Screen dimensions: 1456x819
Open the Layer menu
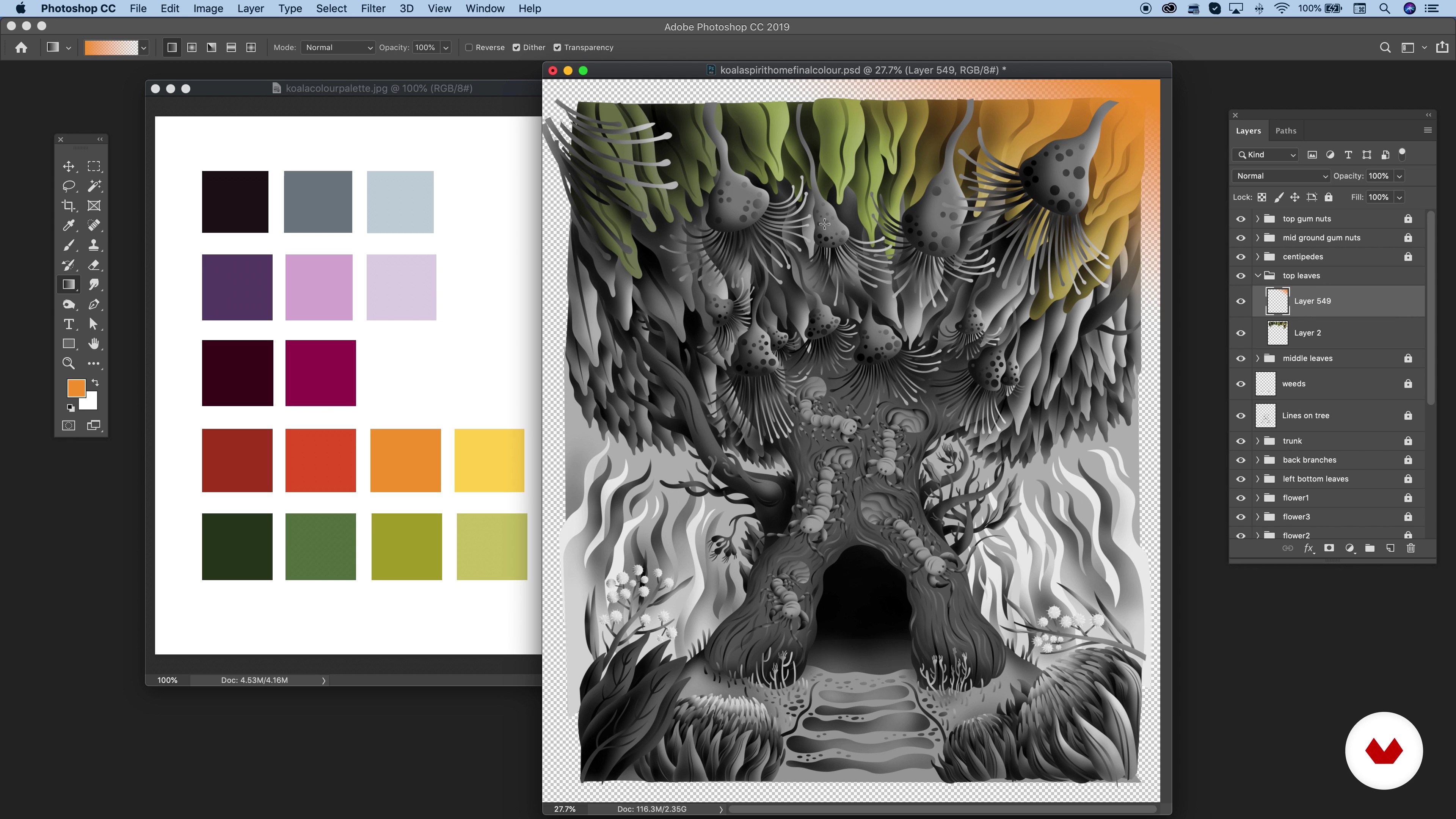click(x=250, y=8)
